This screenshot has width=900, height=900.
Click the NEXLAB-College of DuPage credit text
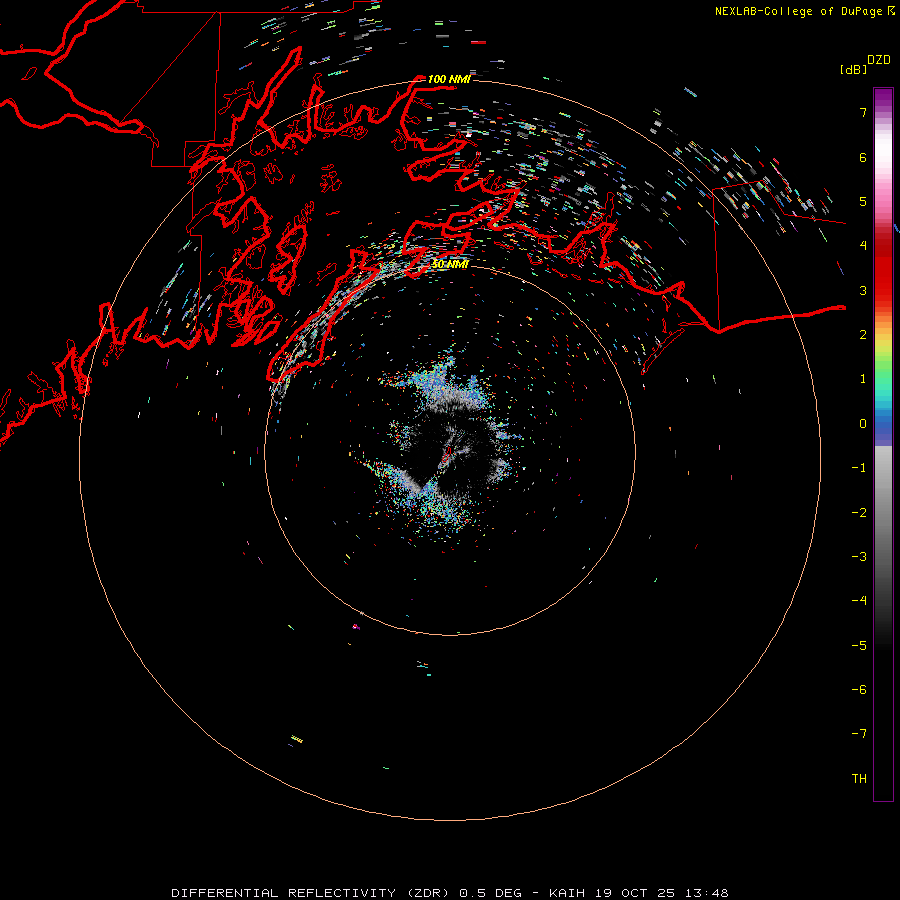pyautogui.click(x=800, y=11)
